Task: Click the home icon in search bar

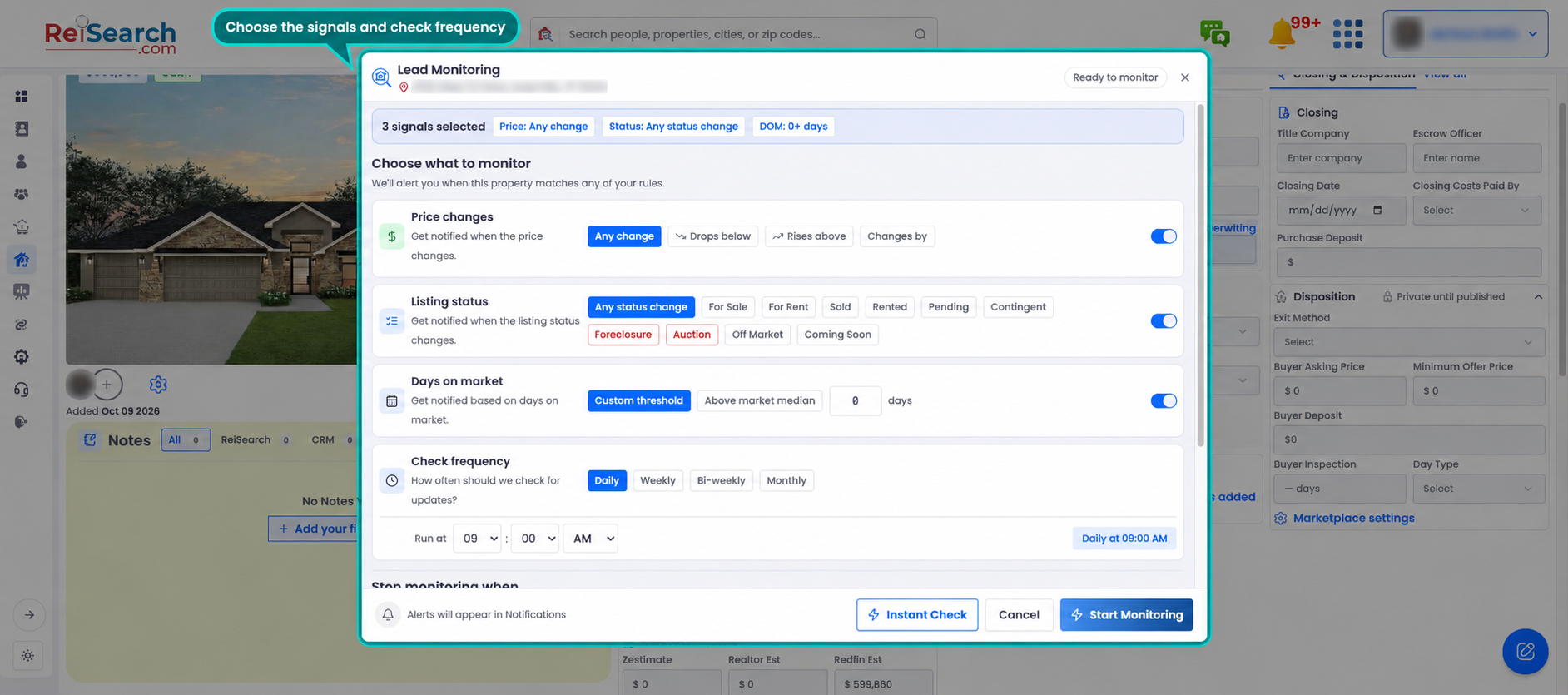Action: click(x=545, y=34)
